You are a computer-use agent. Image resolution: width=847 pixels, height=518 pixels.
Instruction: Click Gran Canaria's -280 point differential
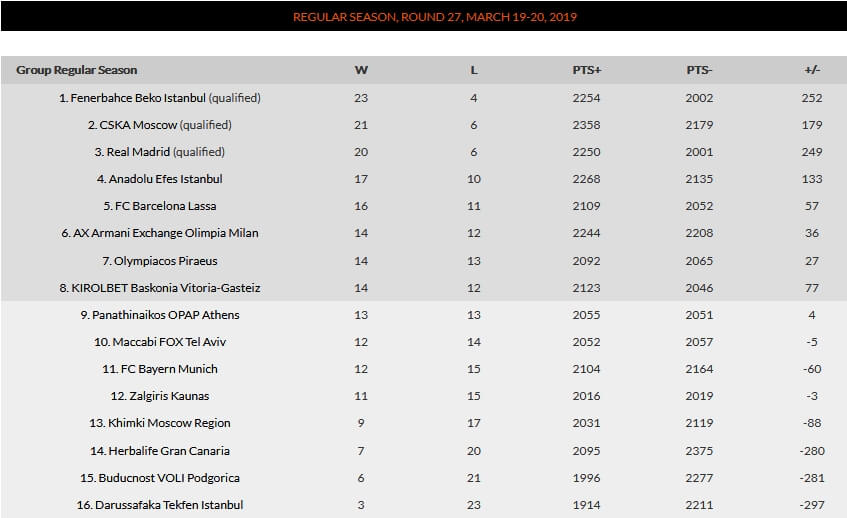coord(812,451)
